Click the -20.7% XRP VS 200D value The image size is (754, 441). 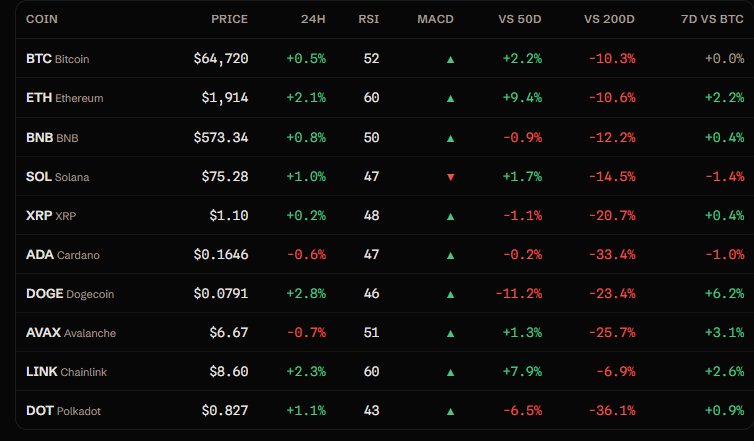pos(612,215)
